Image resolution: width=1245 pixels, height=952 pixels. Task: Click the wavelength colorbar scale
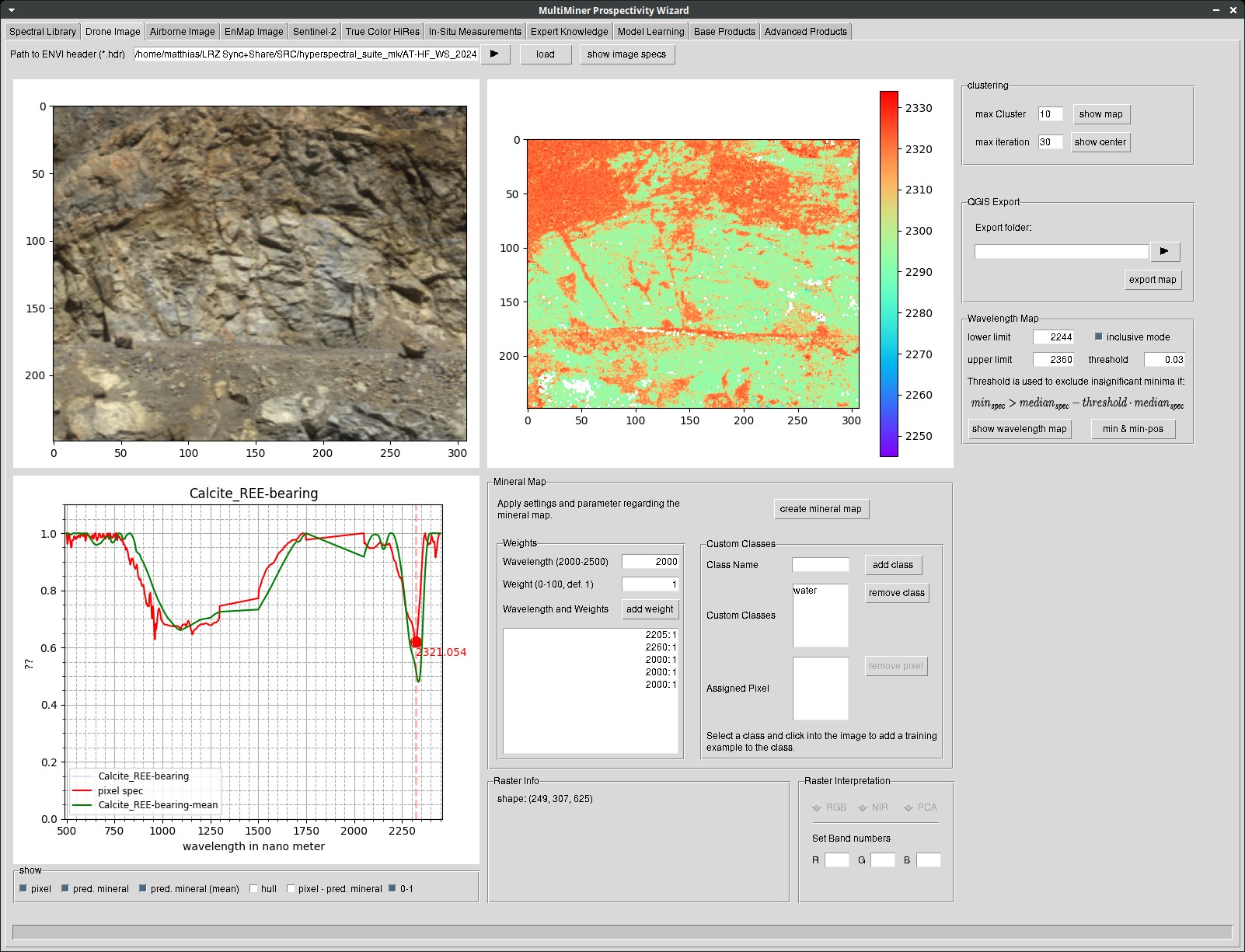(x=888, y=274)
